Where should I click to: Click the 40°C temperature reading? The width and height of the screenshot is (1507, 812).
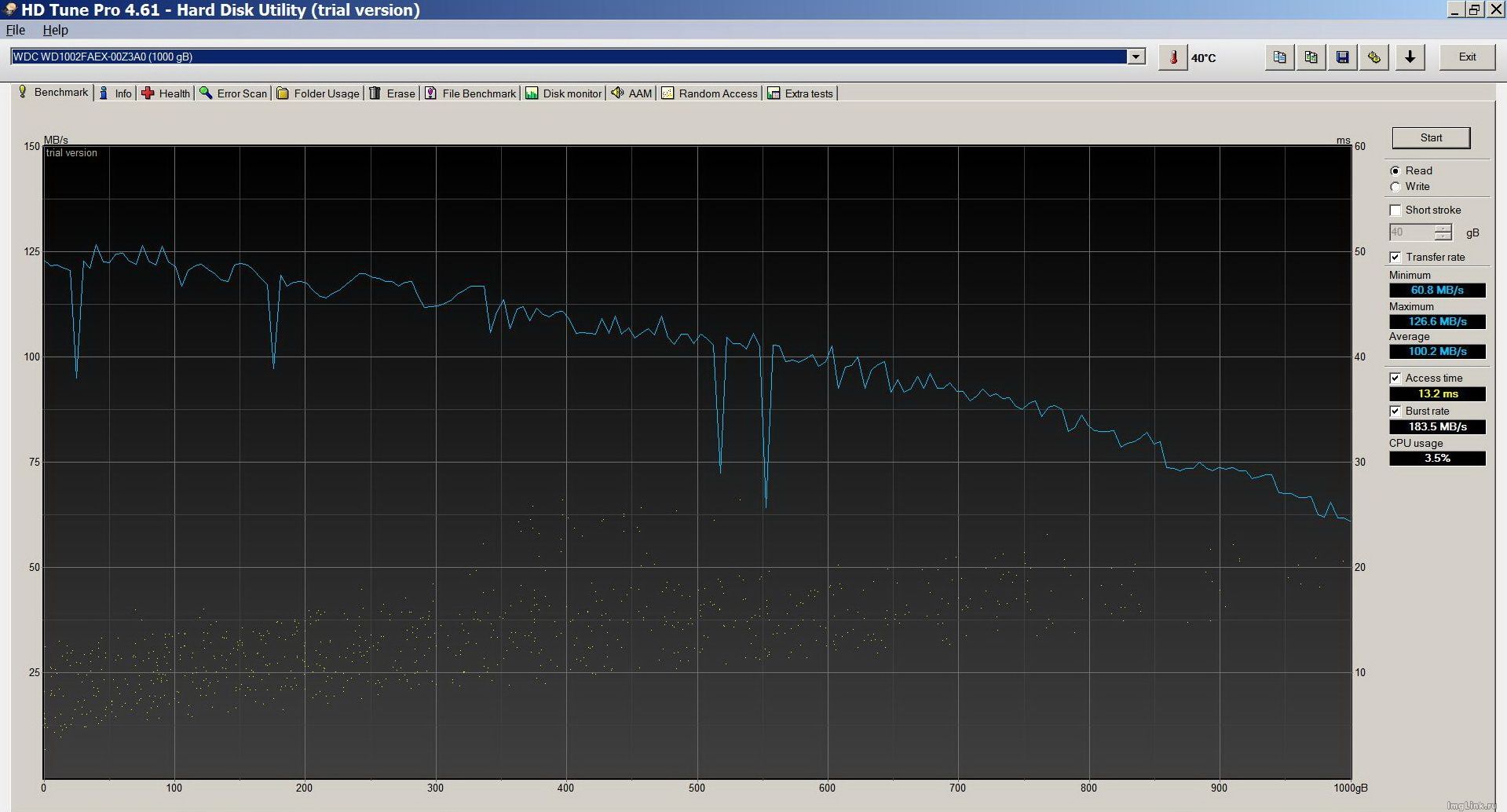(1203, 58)
